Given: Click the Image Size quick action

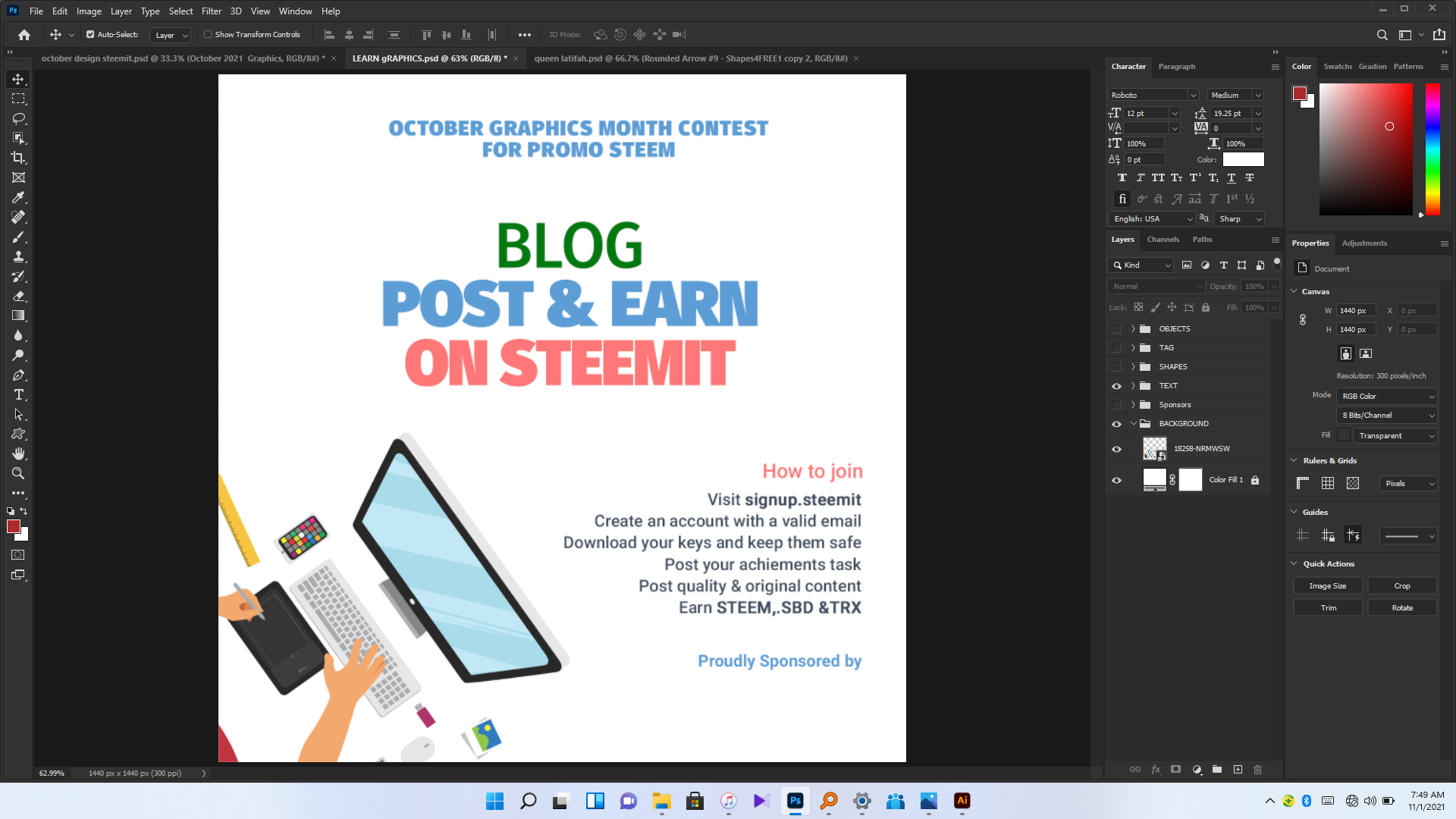Looking at the screenshot, I should (x=1327, y=586).
